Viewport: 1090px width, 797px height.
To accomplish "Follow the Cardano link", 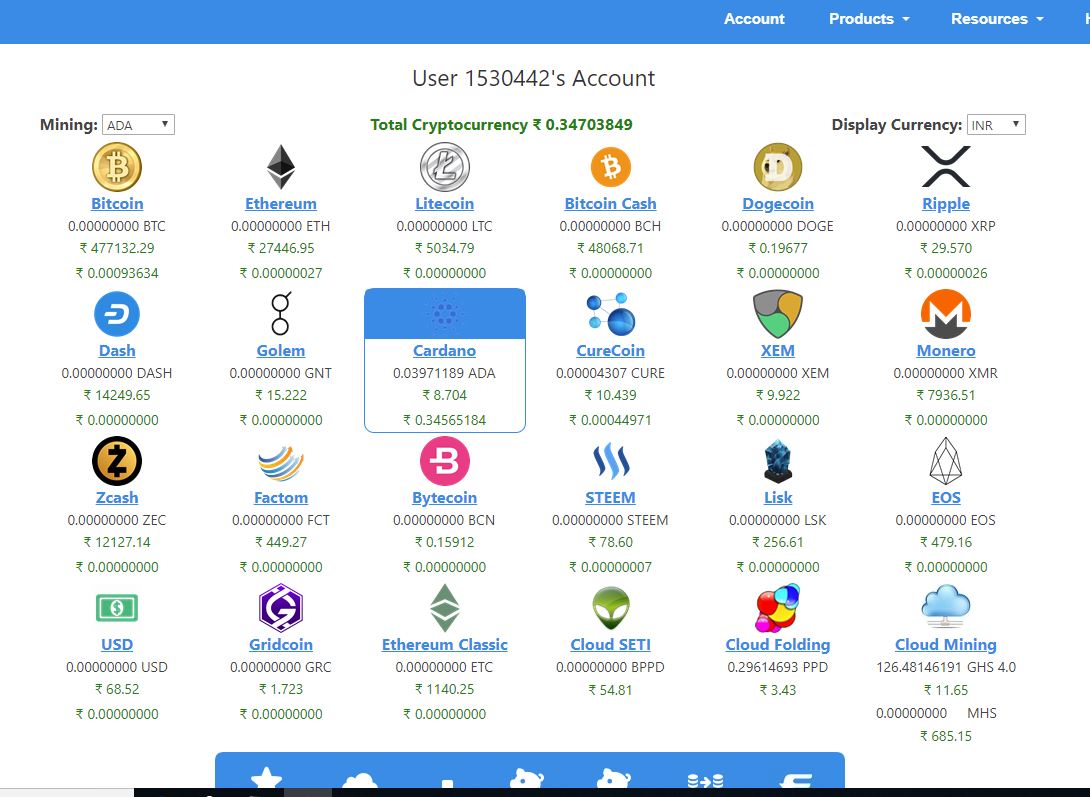I will tap(445, 350).
